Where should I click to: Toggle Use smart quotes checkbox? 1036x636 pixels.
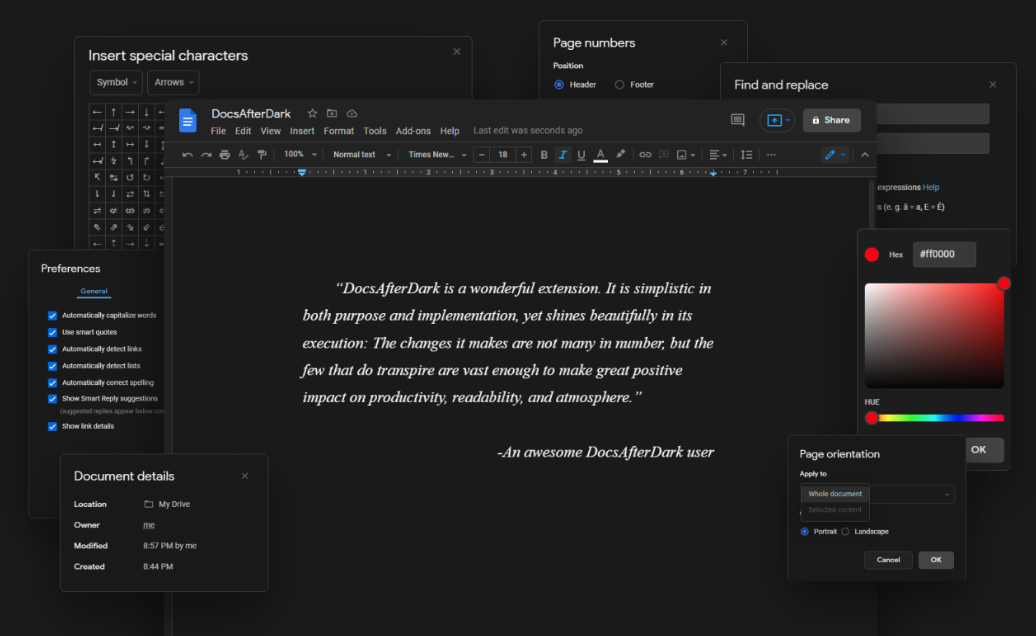click(x=52, y=332)
